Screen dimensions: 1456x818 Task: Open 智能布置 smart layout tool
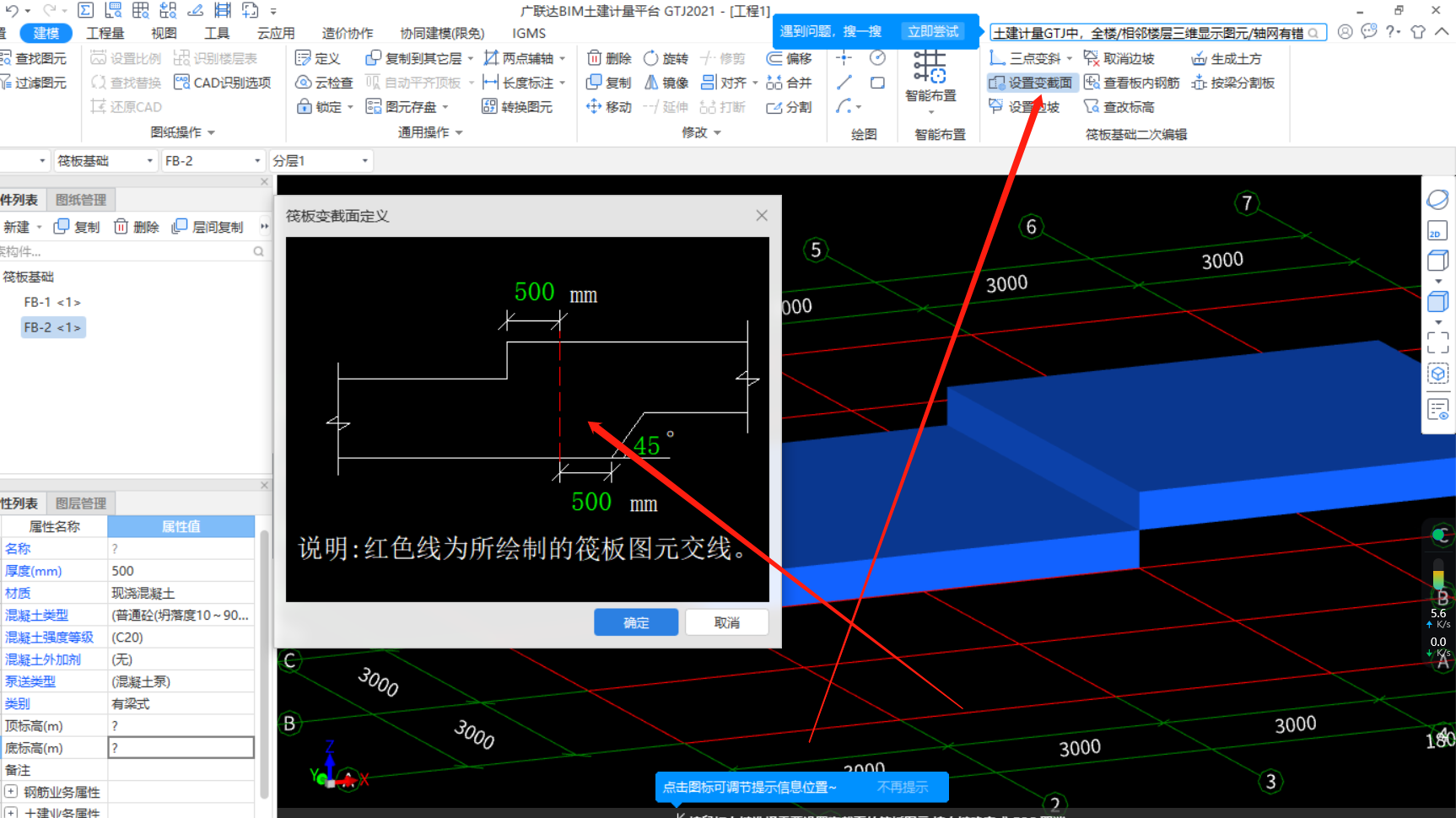tap(930, 76)
